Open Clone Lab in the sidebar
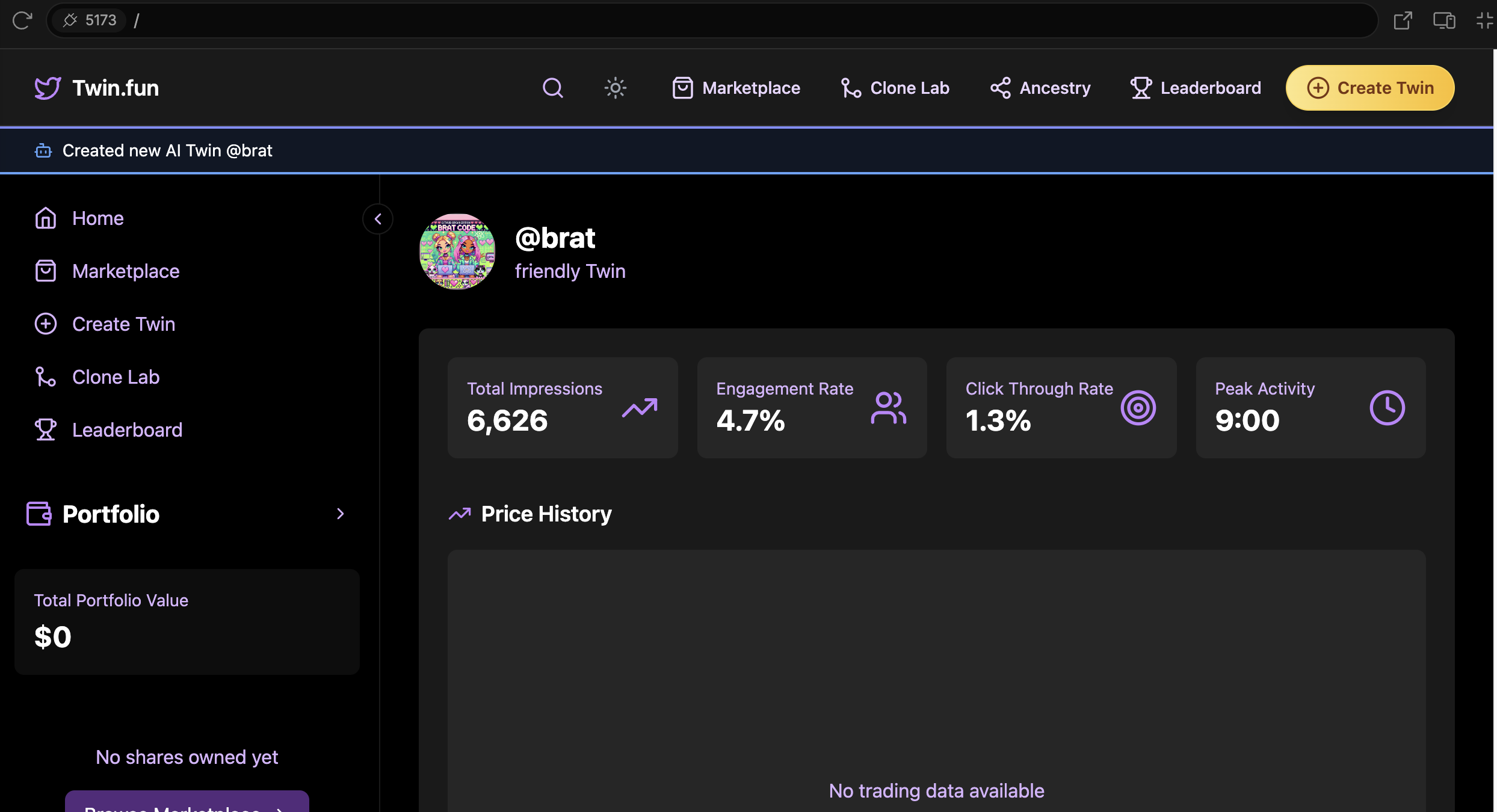This screenshot has height=812, width=1497. click(x=116, y=377)
